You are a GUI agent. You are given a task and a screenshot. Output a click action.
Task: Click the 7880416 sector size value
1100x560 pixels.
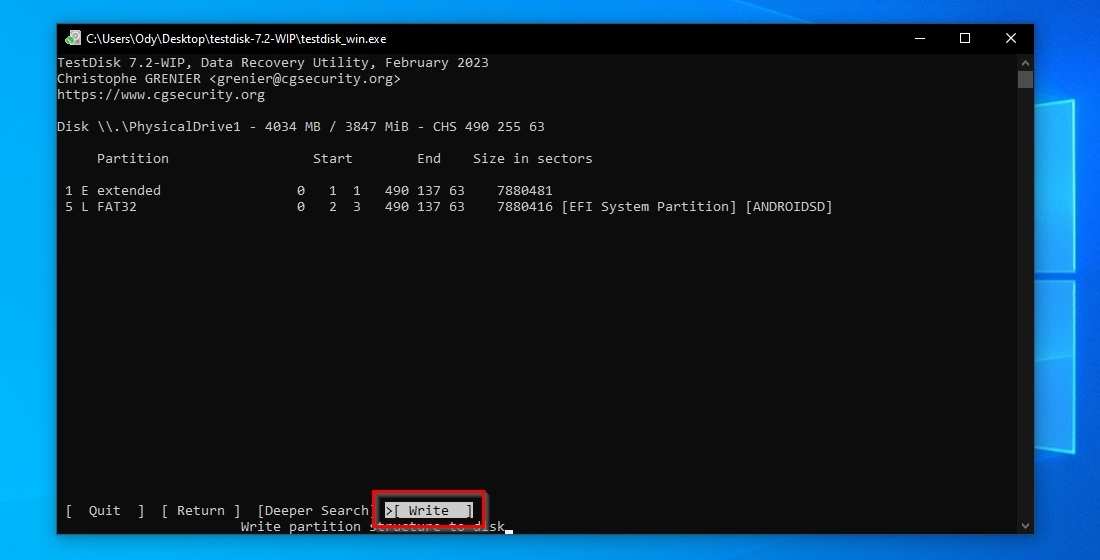pos(525,206)
